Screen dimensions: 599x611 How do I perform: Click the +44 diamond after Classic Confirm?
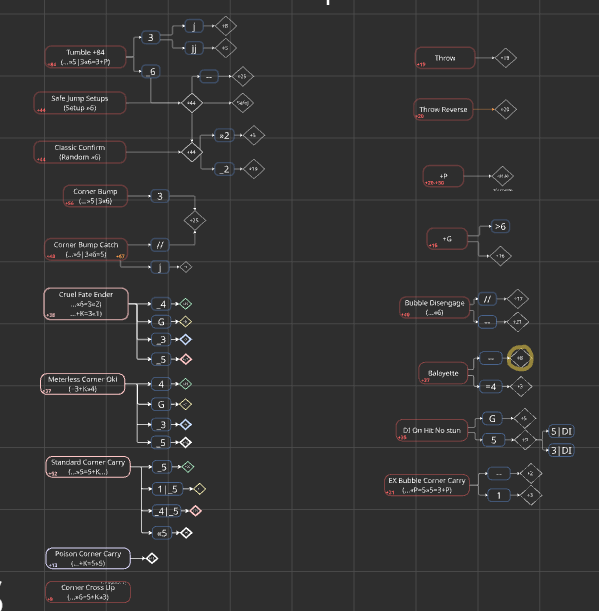click(x=192, y=152)
